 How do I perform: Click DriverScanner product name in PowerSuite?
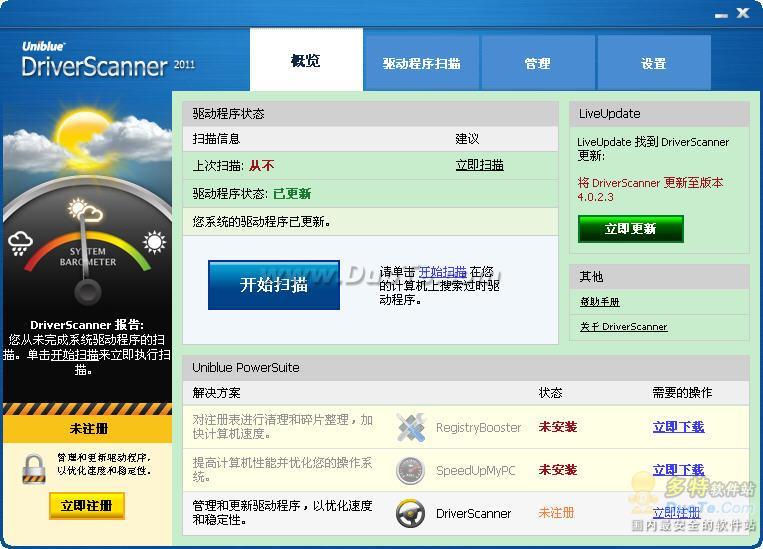coord(473,513)
